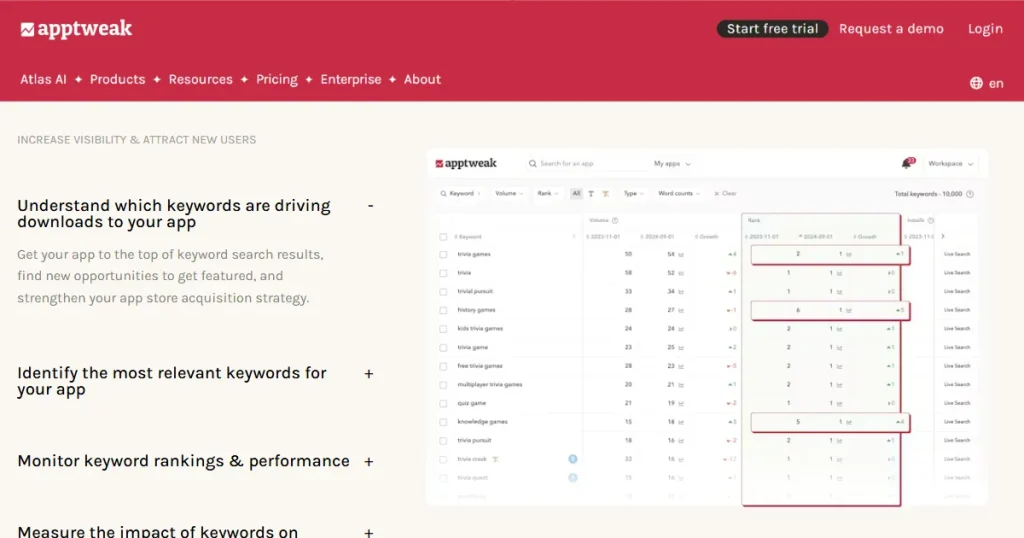
Task: Click the multiplayer trivia games keyword text
Action: point(490,385)
